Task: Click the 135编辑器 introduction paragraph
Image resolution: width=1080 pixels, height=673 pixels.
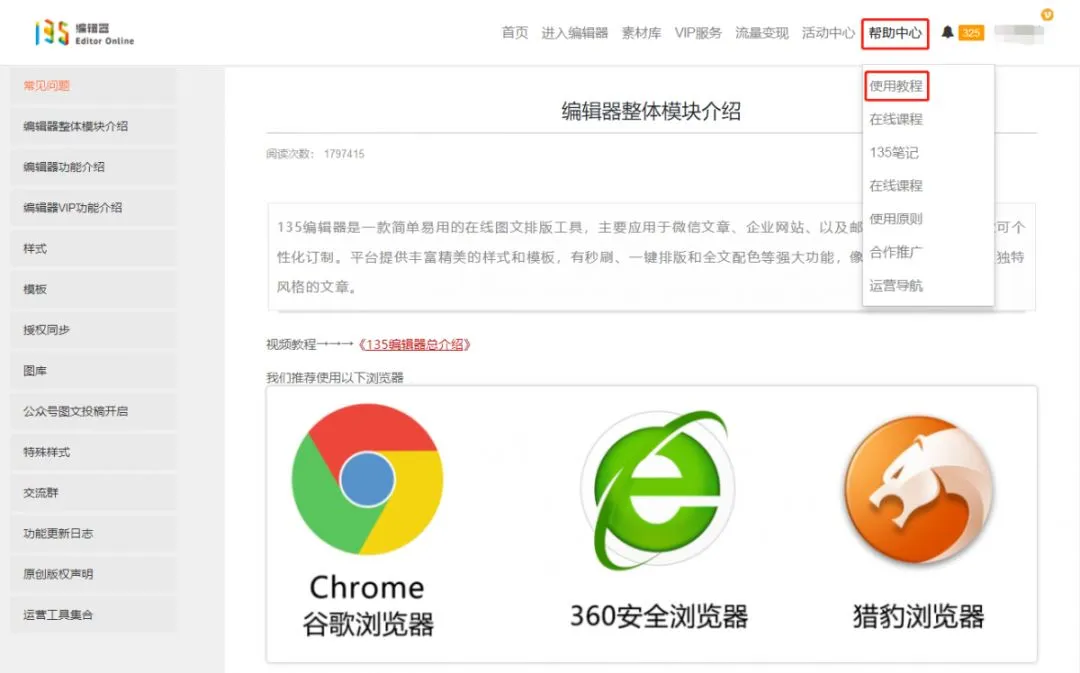Action: coord(651,257)
